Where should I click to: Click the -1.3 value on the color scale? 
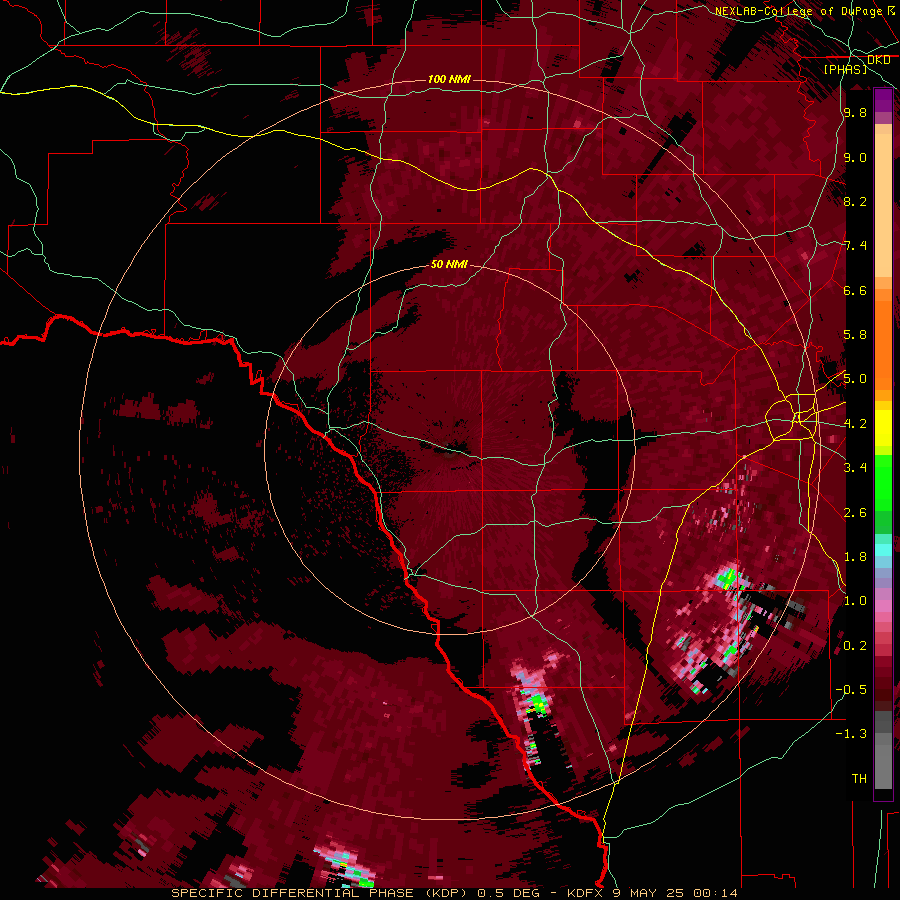[851, 734]
